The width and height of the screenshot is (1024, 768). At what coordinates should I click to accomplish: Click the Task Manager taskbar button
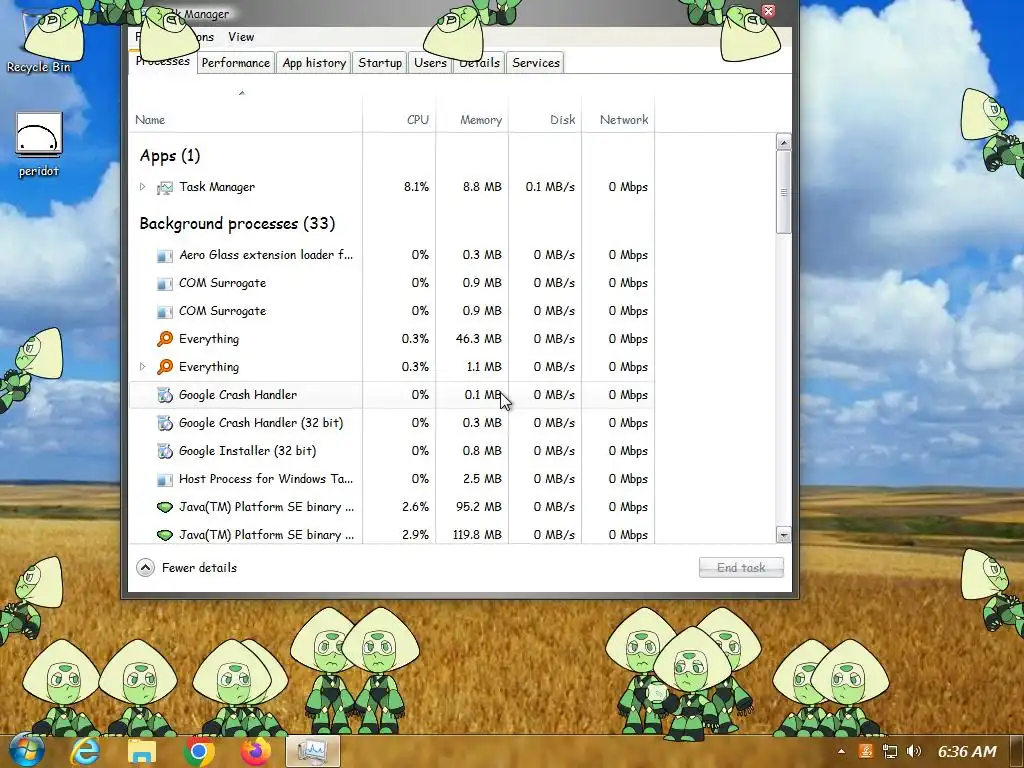click(x=313, y=752)
